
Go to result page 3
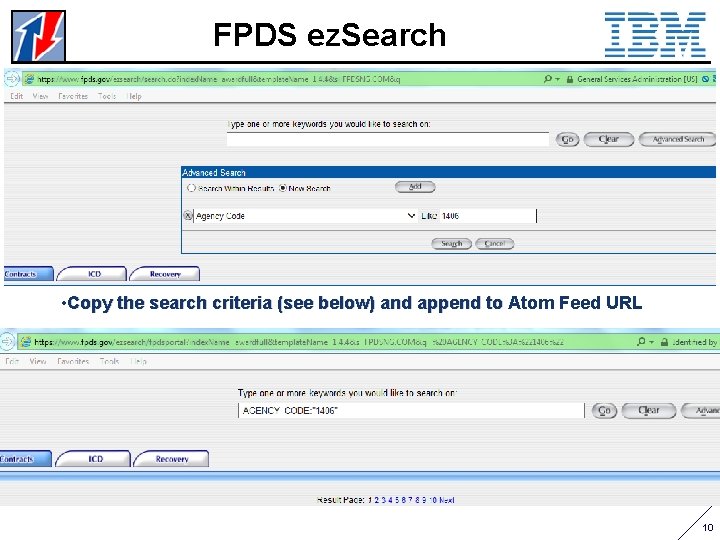point(383,500)
